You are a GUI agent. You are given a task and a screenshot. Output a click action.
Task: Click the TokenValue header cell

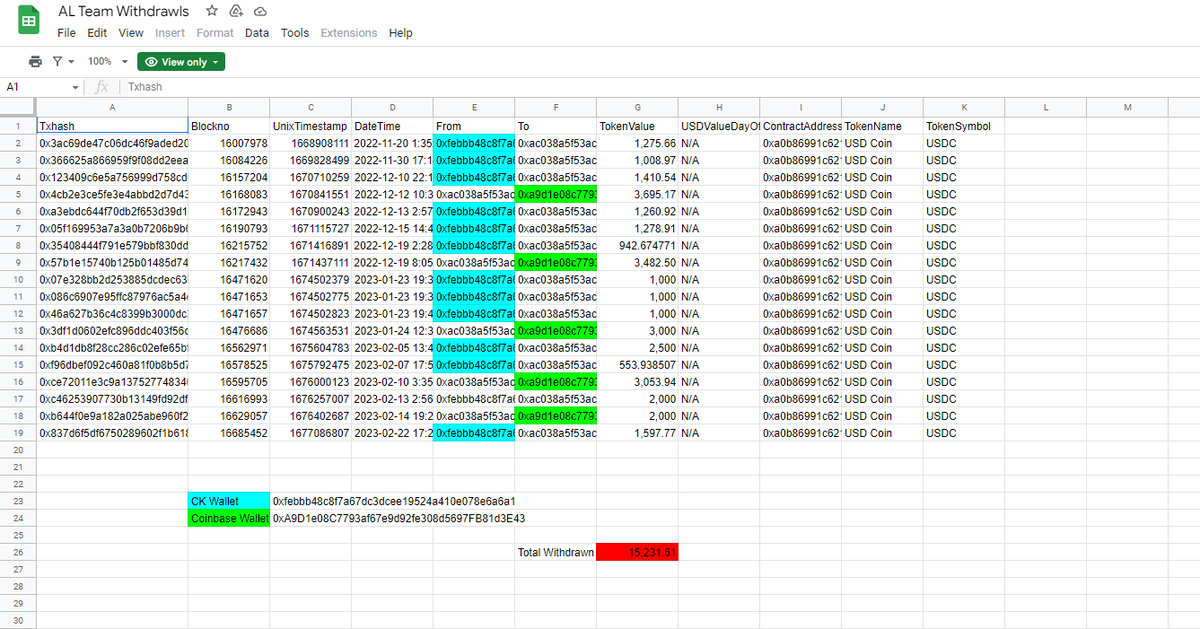(638, 127)
